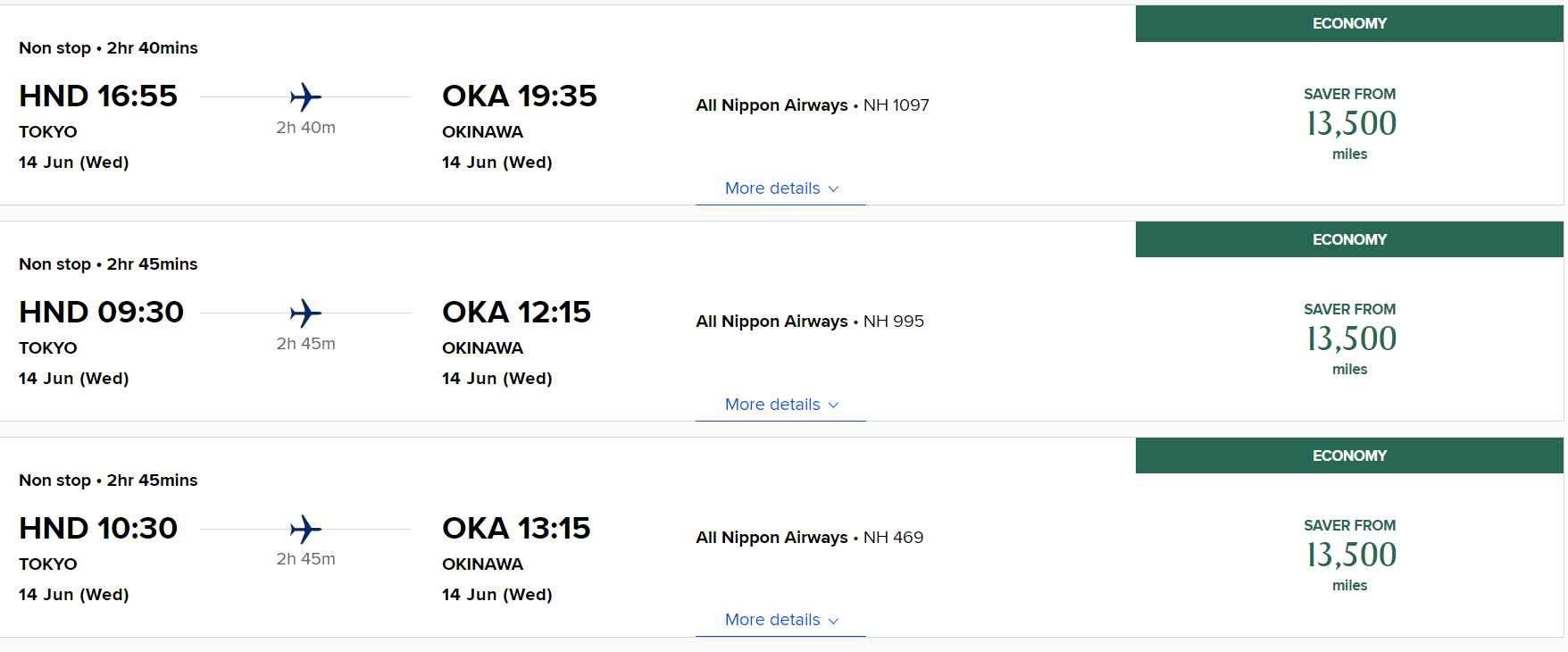Choose the 13,500 miles saver fare on NH 995

tap(1350, 339)
